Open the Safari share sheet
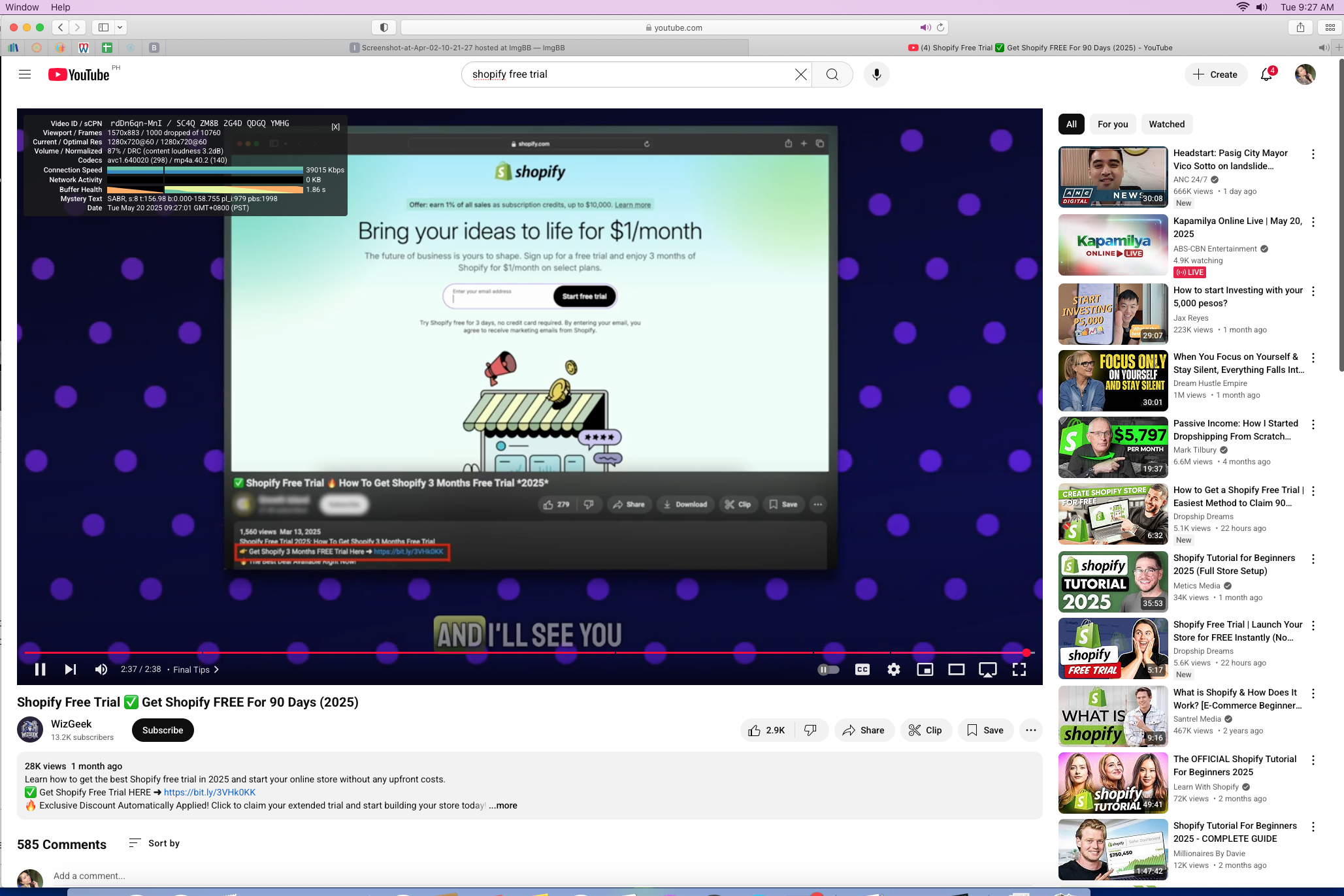 [x=1301, y=27]
